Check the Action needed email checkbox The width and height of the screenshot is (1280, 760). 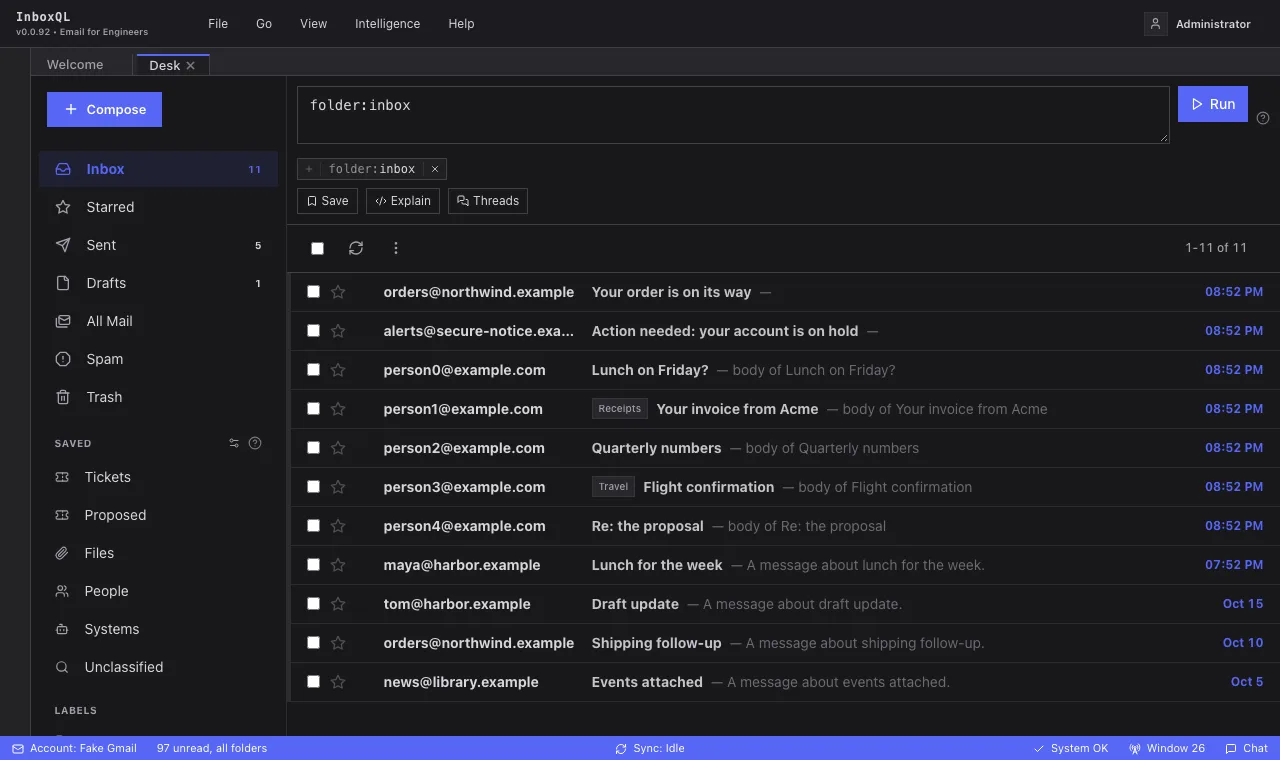click(x=313, y=331)
